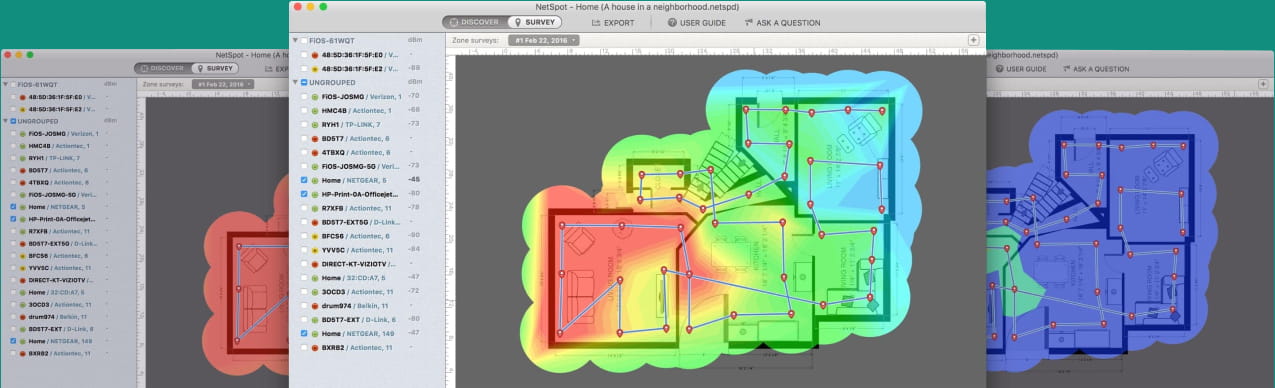Click the red signal icon for BD5T7

click(315, 138)
